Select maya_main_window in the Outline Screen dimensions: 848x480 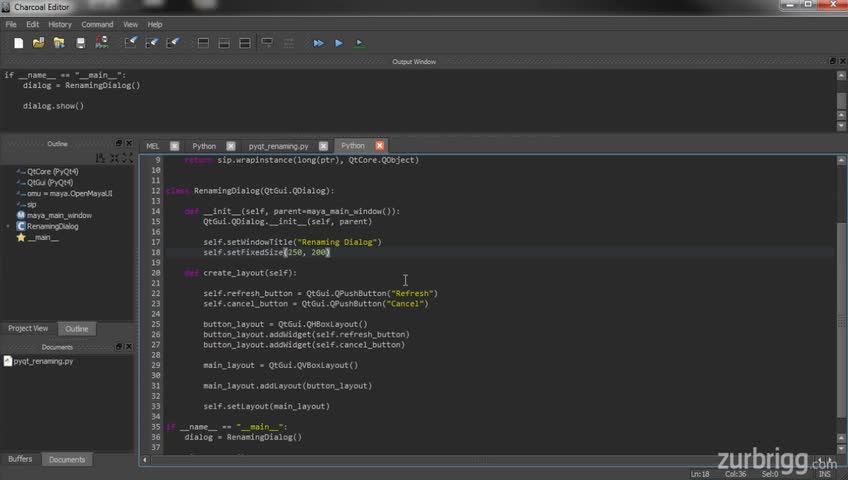tap(59, 215)
